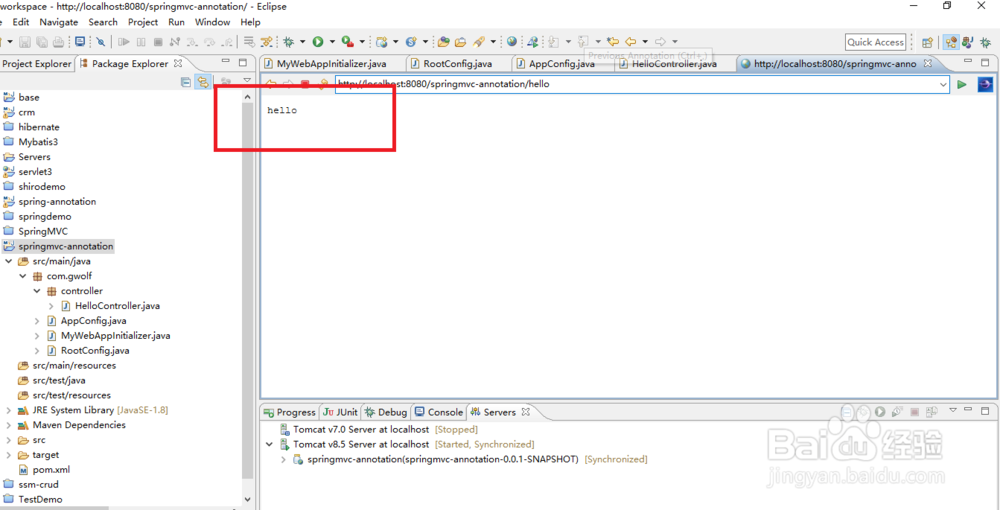Open the Project menu
The height and width of the screenshot is (510, 1000).
tap(143, 22)
